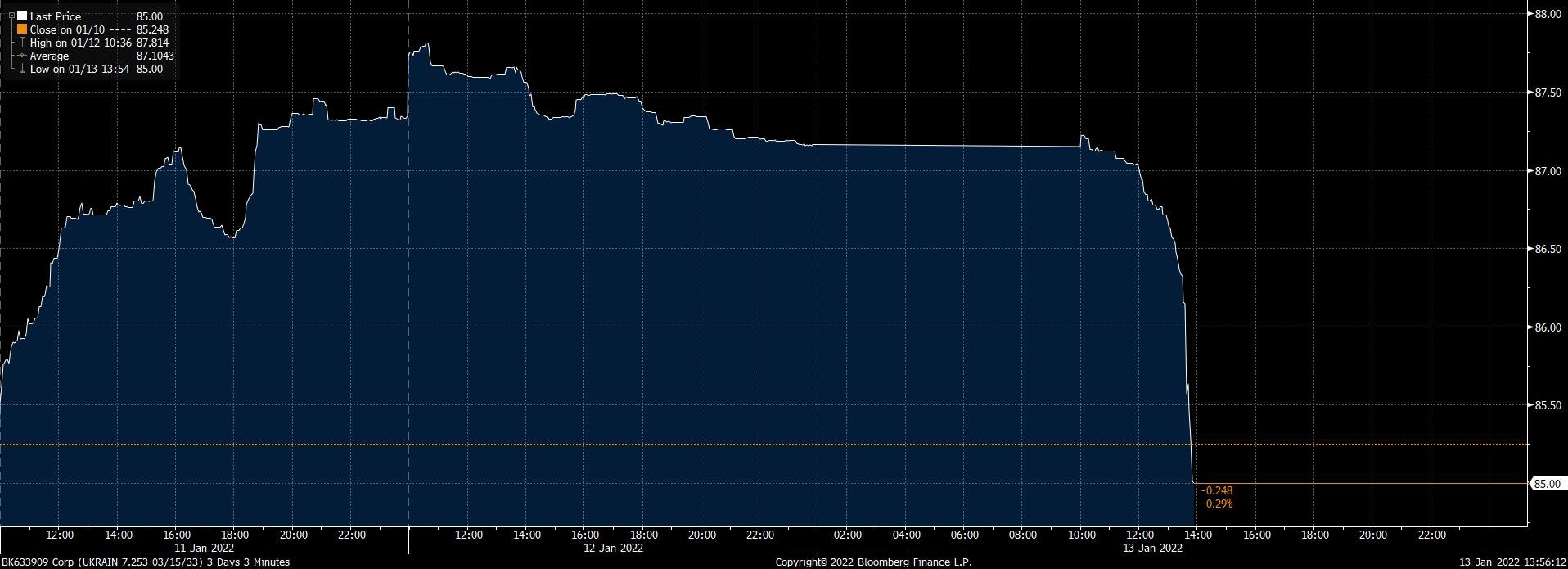Select the Low marker icon in legend

22,70
